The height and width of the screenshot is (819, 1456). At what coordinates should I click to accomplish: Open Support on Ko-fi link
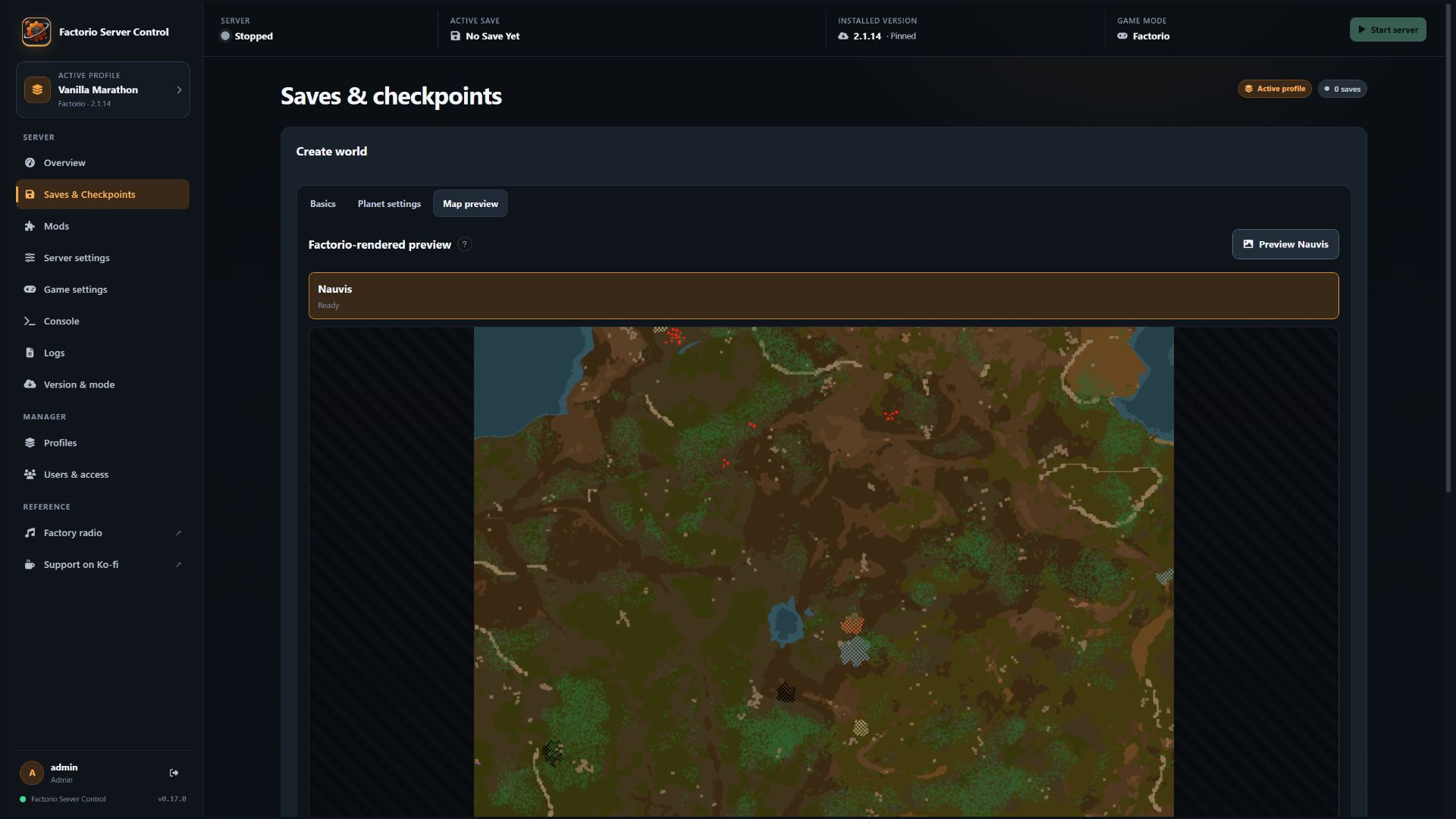pyautogui.click(x=103, y=565)
